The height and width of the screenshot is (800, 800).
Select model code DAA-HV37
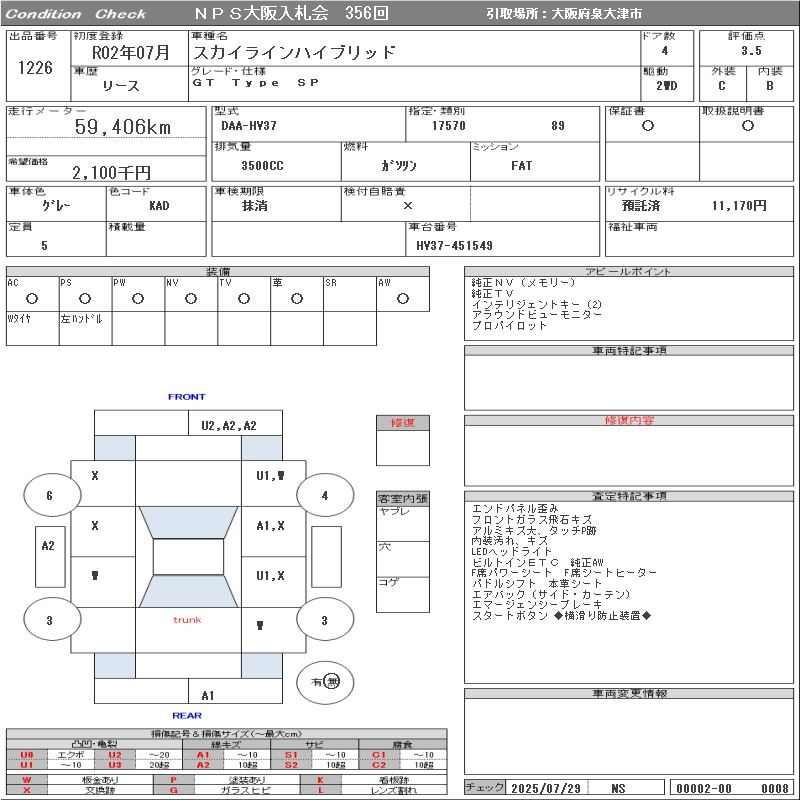coord(248,126)
